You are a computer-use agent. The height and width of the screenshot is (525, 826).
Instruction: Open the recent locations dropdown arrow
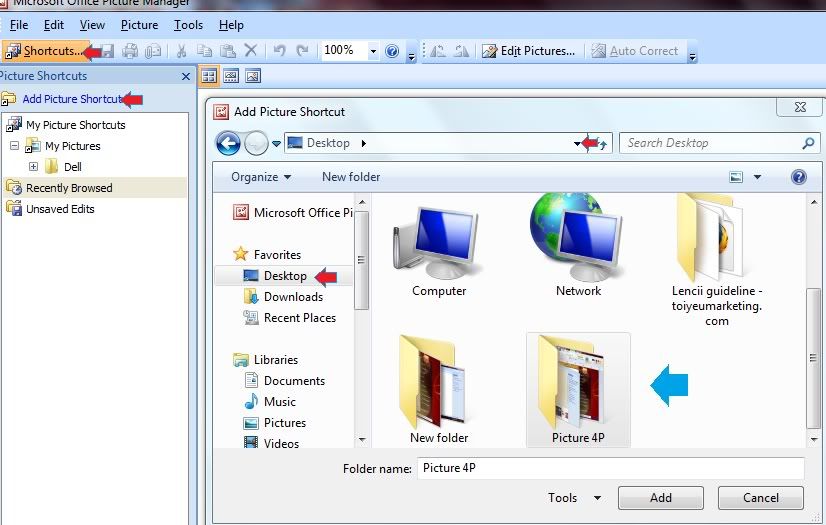[x=276, y=143]
